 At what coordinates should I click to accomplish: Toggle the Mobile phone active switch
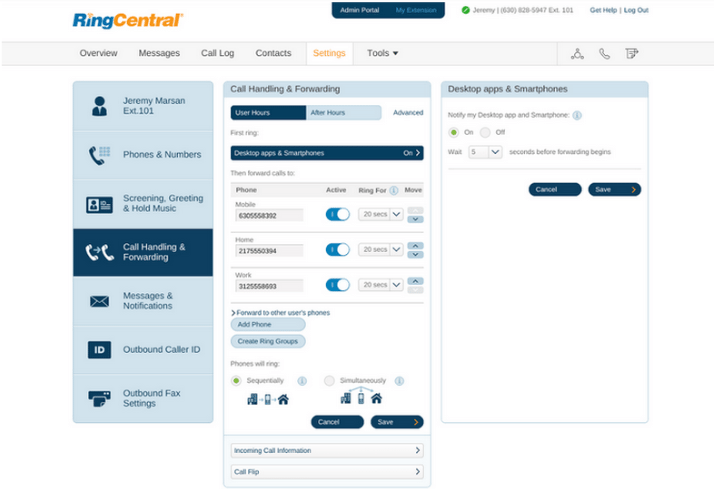tap(337, 214)
